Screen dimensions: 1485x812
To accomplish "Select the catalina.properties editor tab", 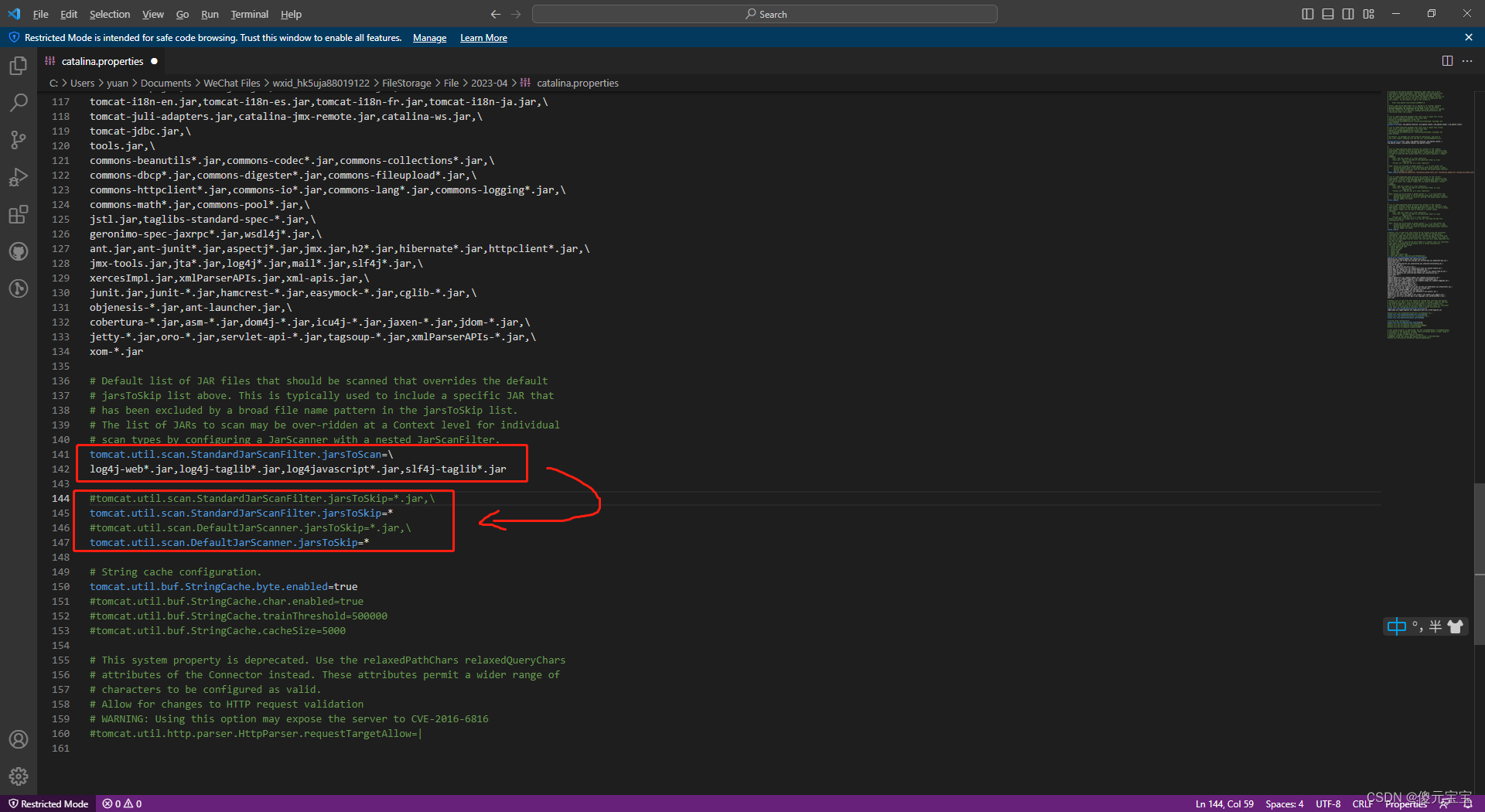I will pyautogui.click(x=102, y=61).
